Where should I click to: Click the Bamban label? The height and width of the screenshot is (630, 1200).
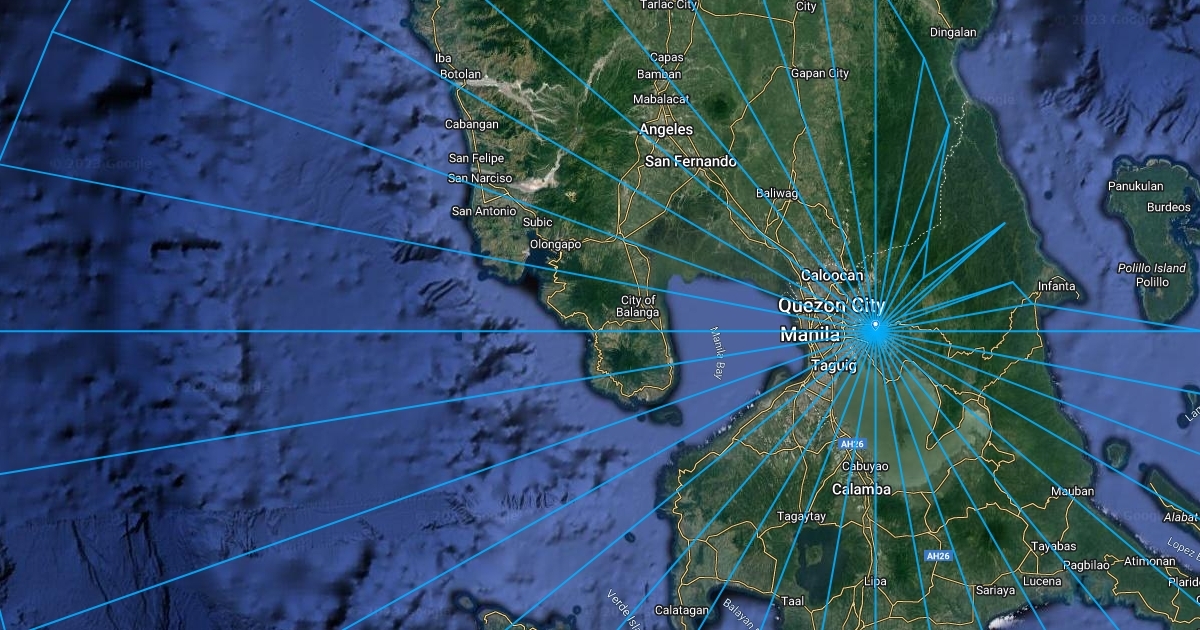pos(659,74)
